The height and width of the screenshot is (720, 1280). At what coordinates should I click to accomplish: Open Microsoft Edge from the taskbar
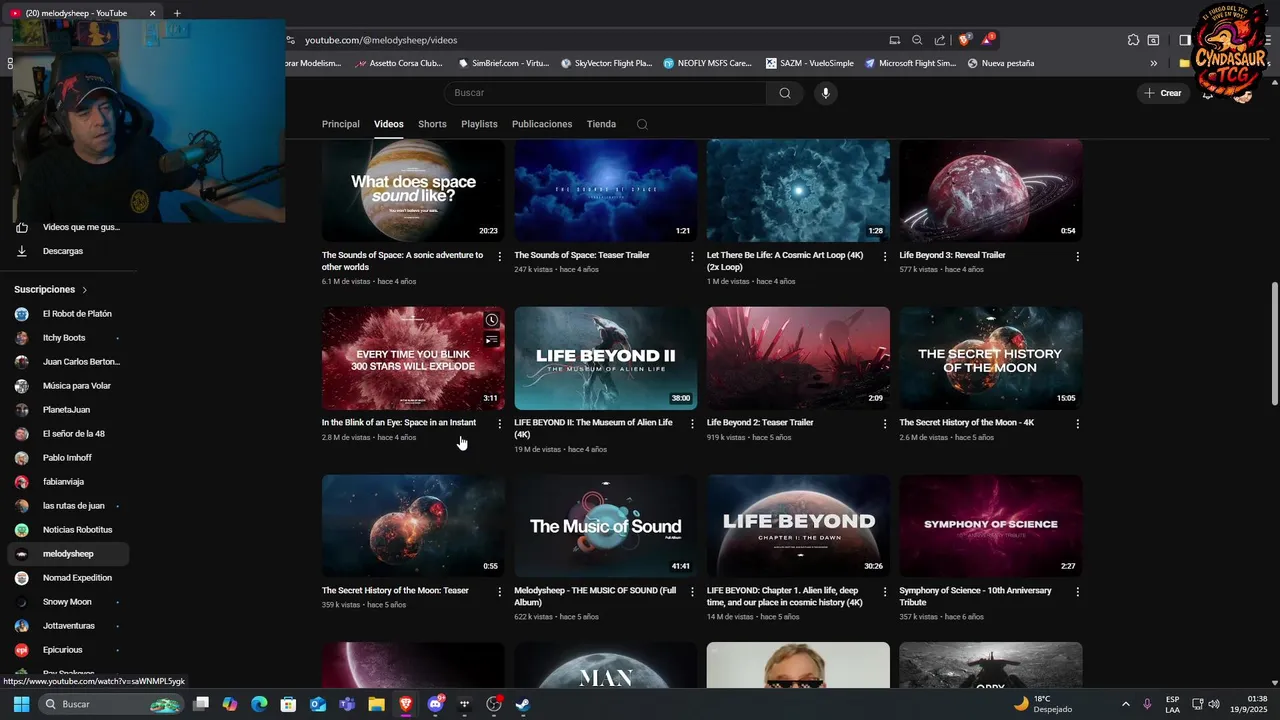point(259,704)
